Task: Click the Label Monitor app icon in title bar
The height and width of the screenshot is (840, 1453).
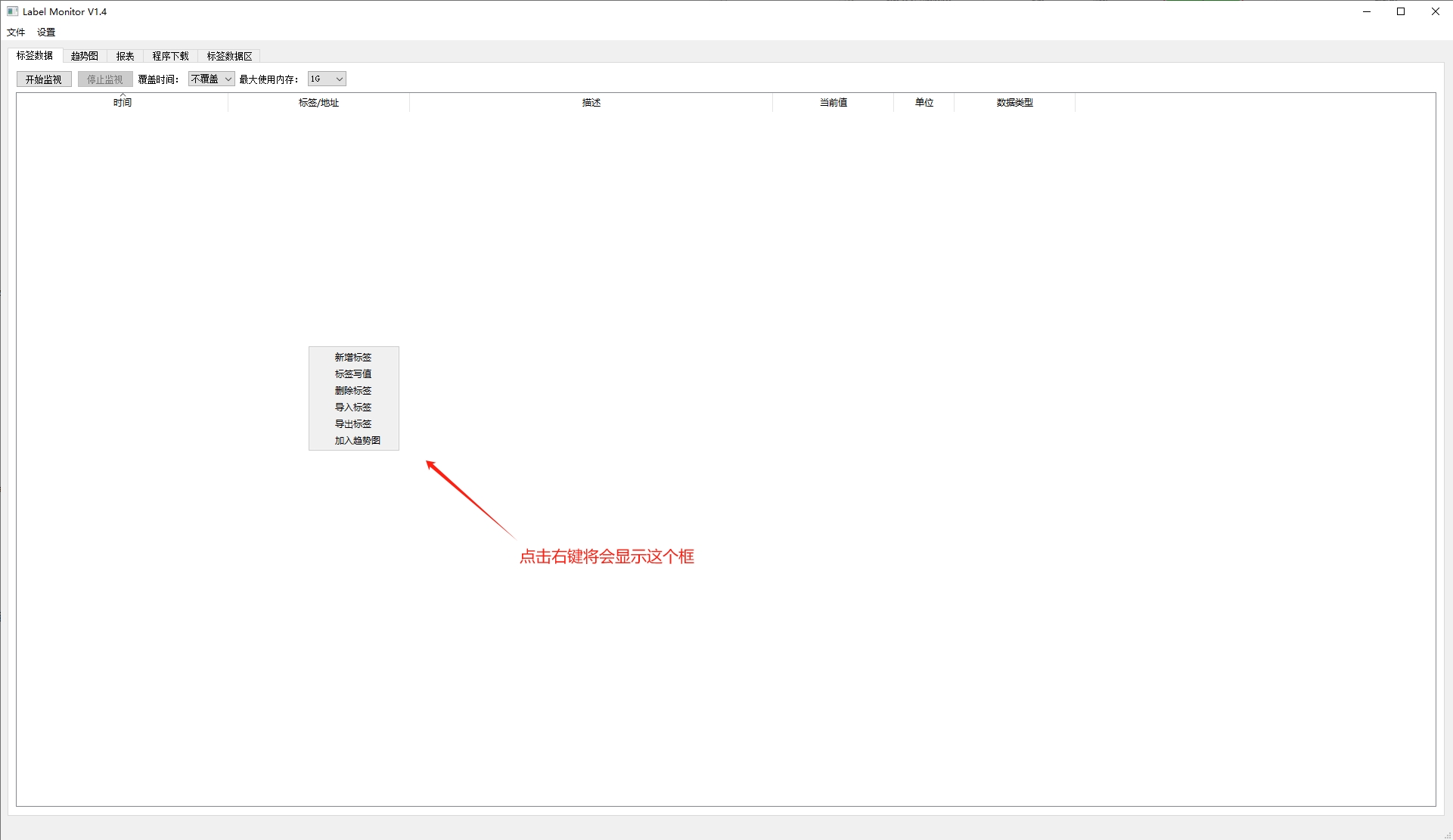Action: (x=12, y=11)
